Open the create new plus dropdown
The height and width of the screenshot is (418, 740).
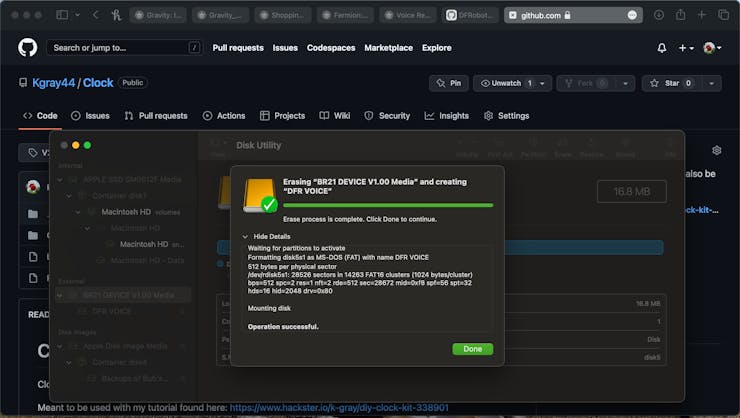pos(686,48)
